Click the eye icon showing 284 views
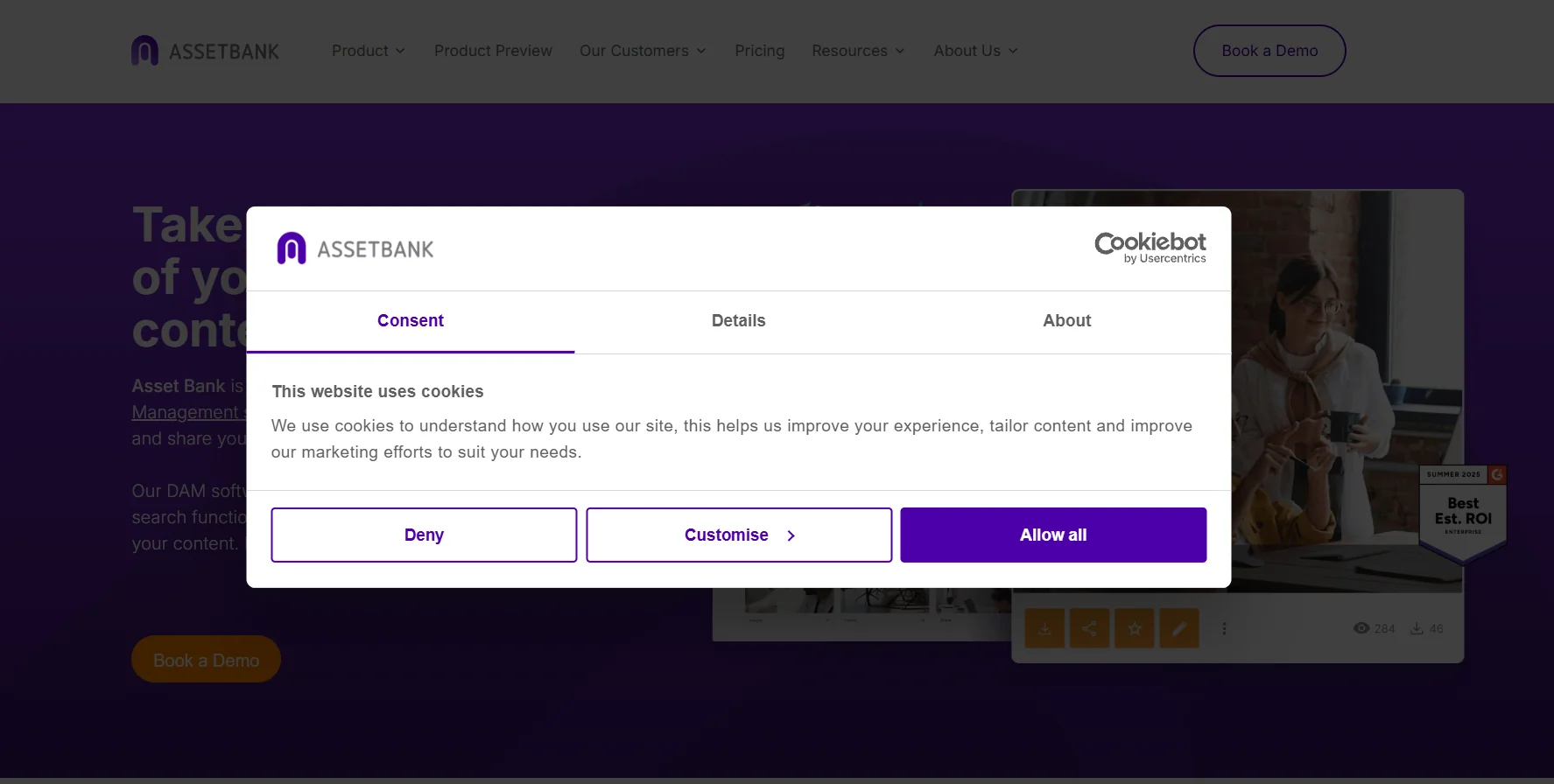 click(1361, 628)
